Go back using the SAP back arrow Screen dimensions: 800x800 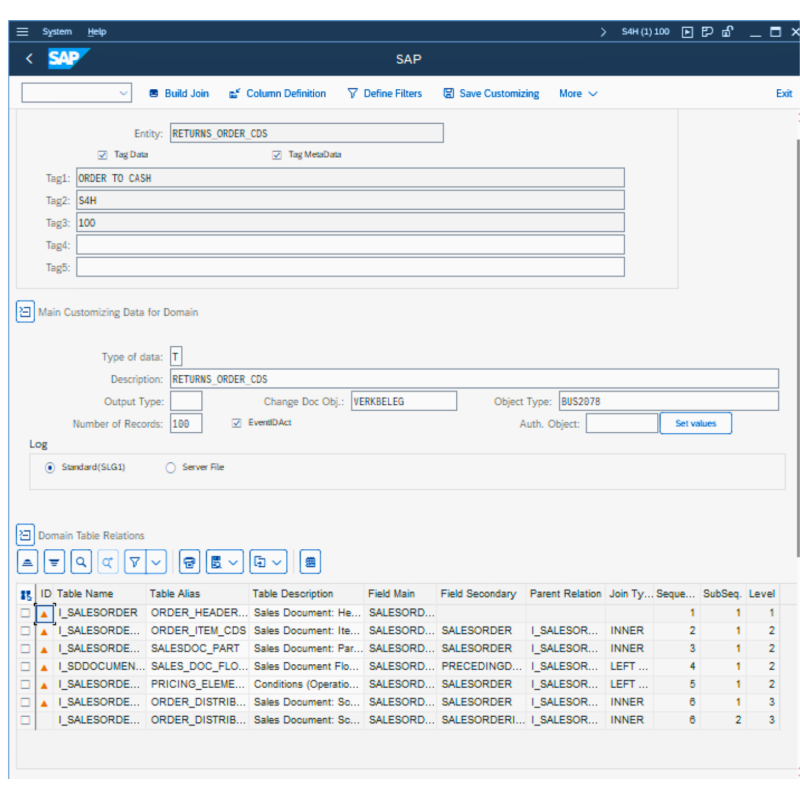(x=29, y=59)
